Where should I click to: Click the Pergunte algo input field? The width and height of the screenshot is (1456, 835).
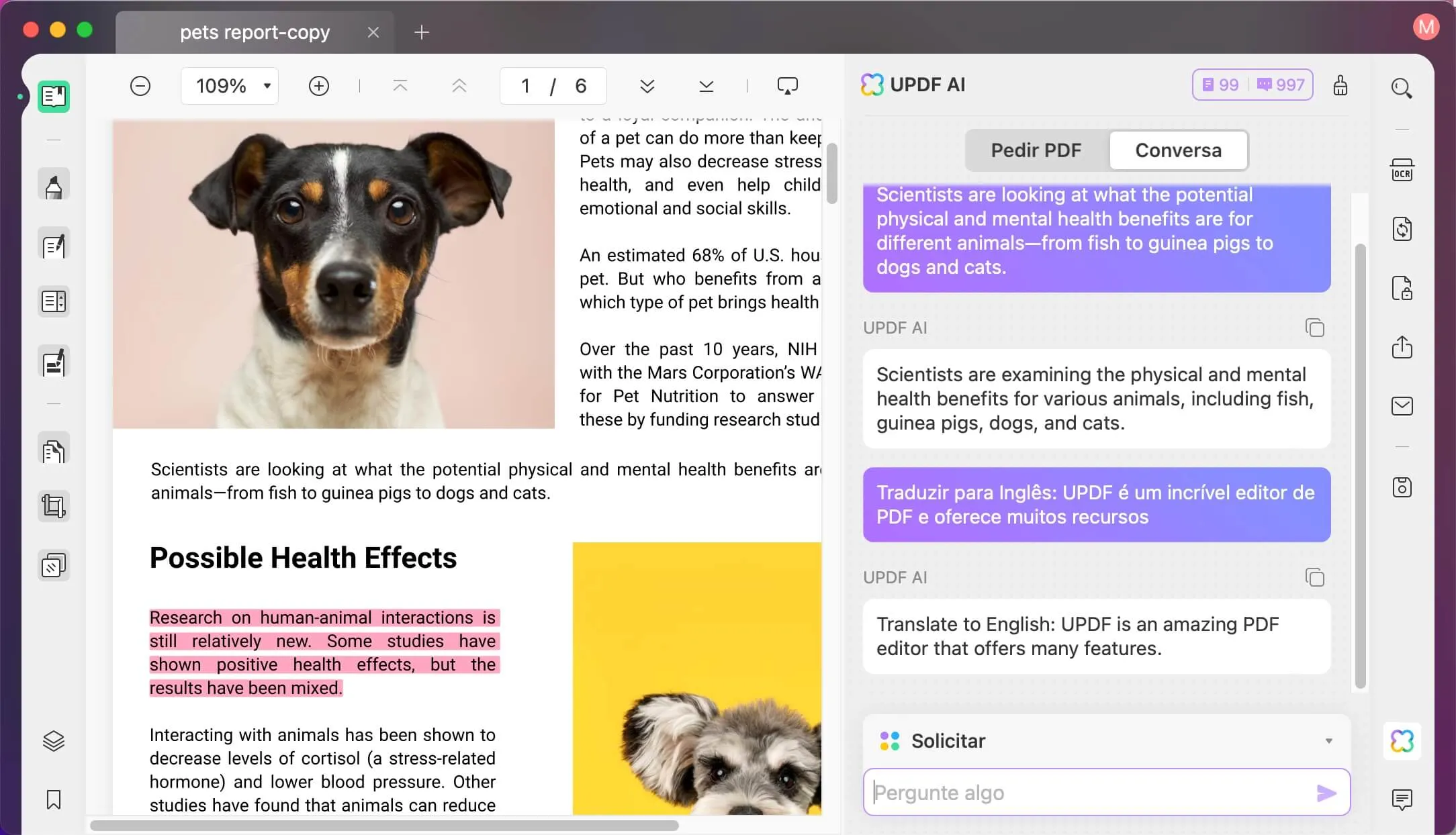1075,793
